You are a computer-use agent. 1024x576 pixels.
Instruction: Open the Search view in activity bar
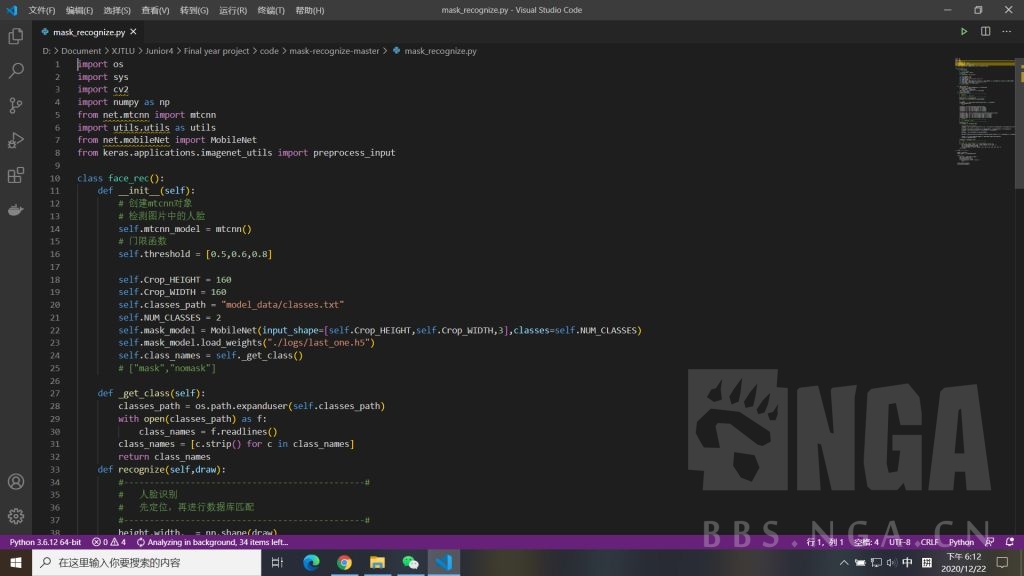pyautogui.click(x=16, y=71)
